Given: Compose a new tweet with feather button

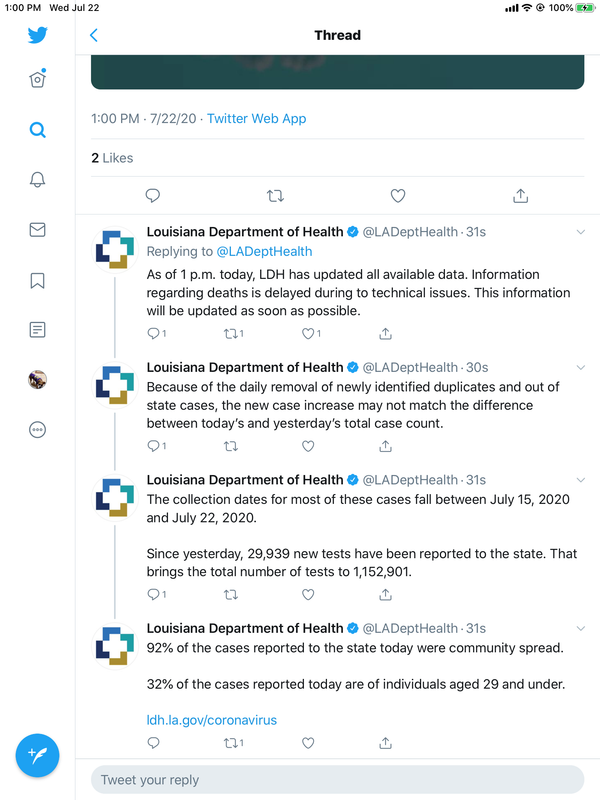Looking at the screenshot, I should pyautogui.click(x=37, y=755).
